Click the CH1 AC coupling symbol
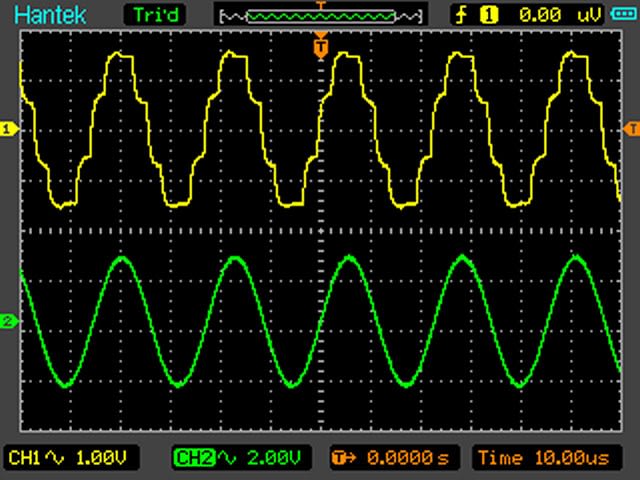Viewport: 640px width, 480px height. pyautogui.click(x=54, y=458)
